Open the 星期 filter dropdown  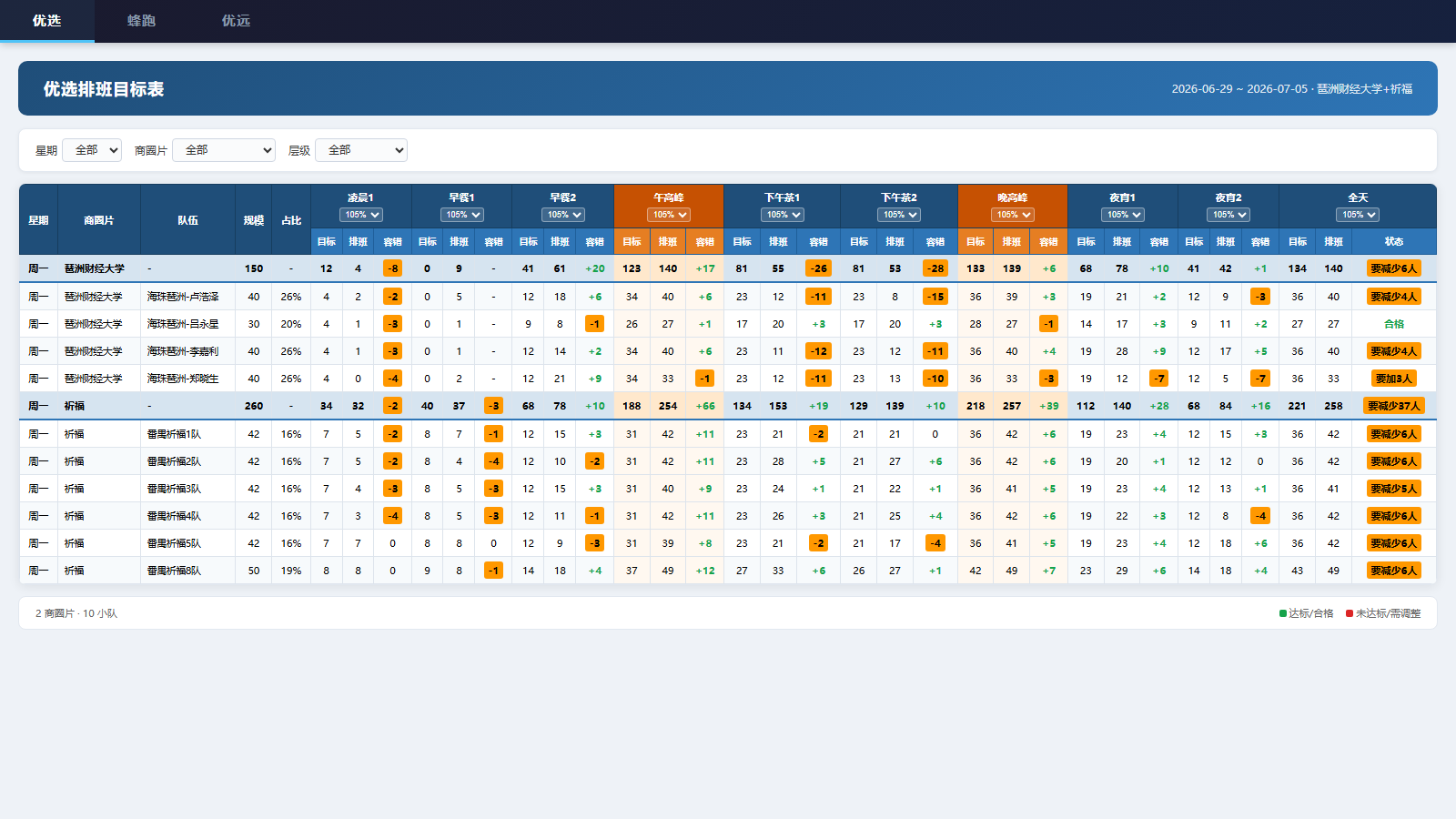[x=92, y=150]
